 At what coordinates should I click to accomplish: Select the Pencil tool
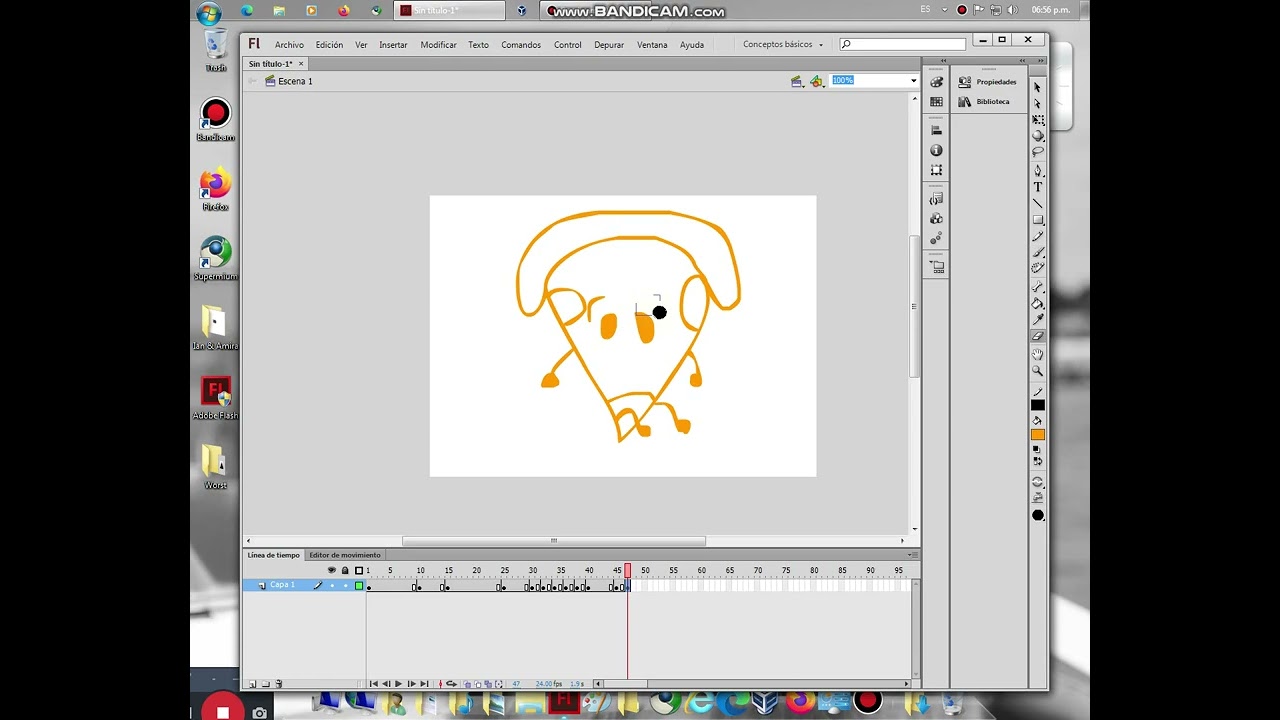pos(1038,236)
